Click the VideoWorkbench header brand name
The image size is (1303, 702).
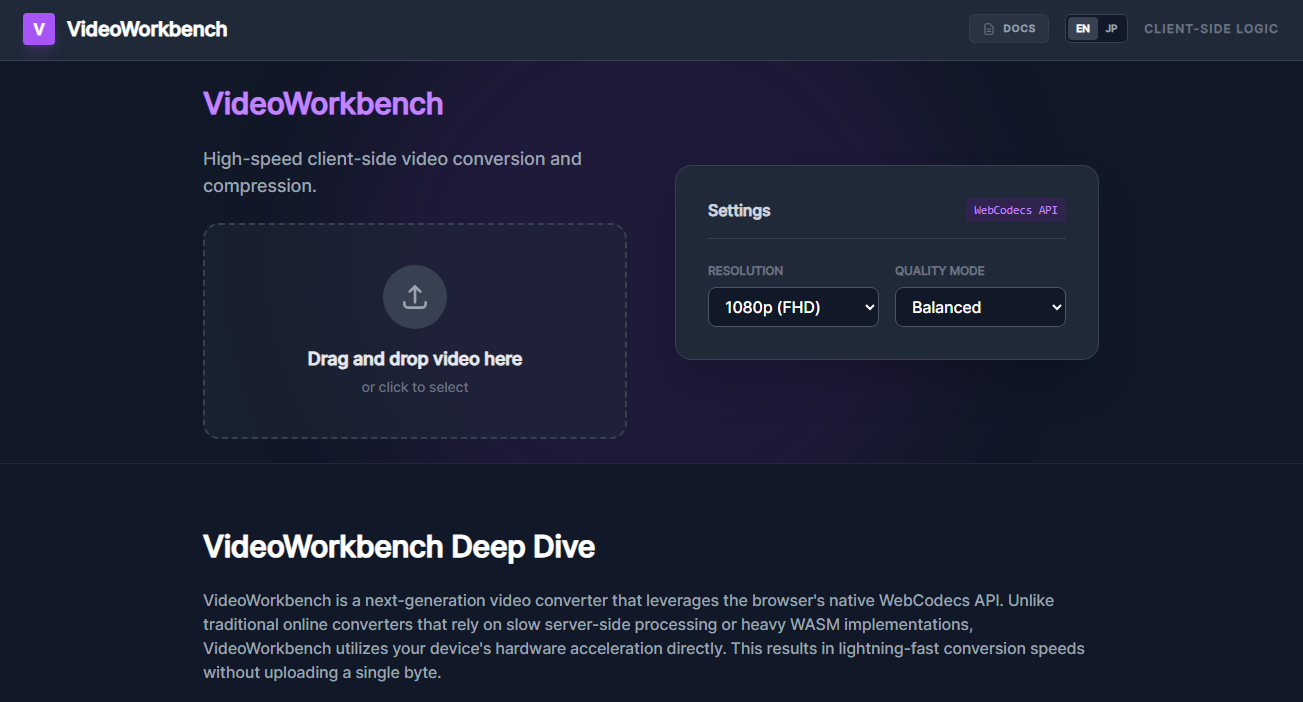[147, 29]
